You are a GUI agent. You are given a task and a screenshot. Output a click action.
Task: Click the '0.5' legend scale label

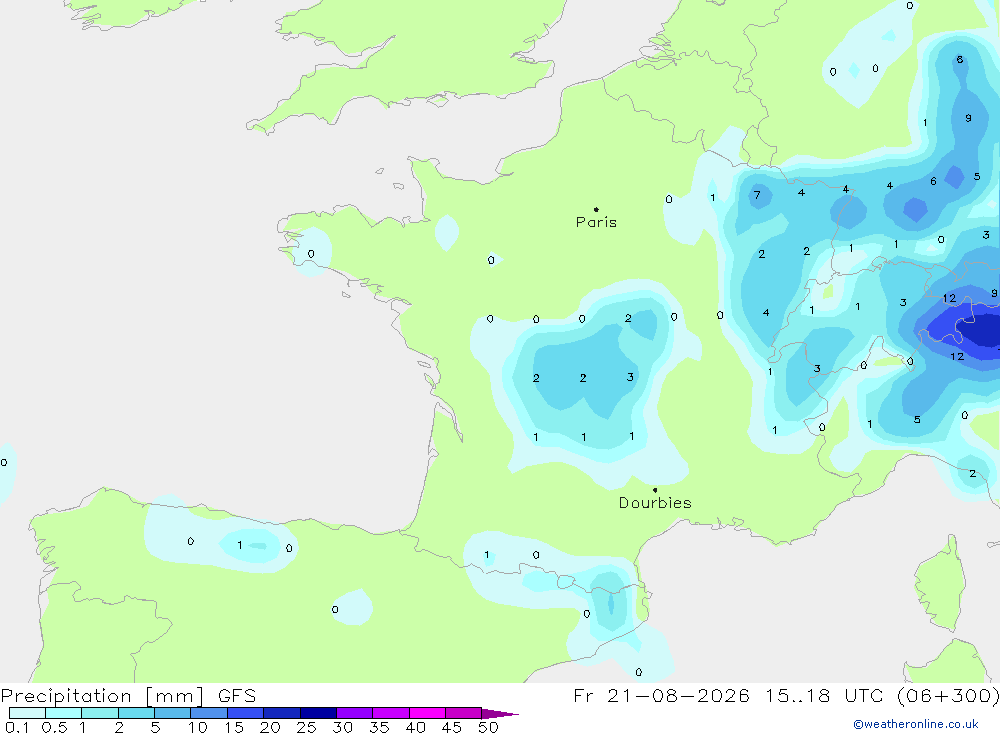pyautogui.click(x=54, y=727)
